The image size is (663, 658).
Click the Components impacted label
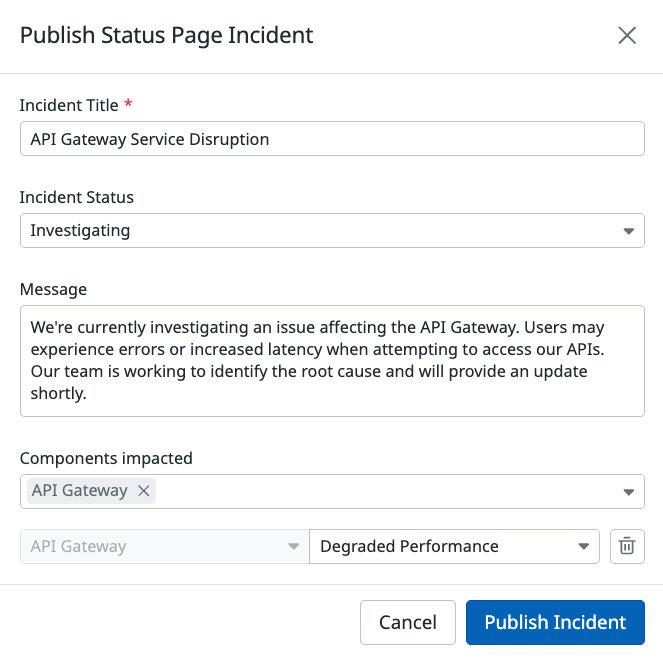coord(106,458)
